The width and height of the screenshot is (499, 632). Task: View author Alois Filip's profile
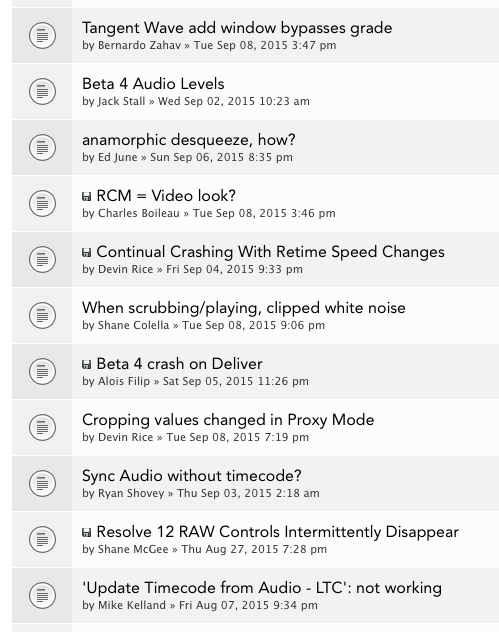[124, 381]
